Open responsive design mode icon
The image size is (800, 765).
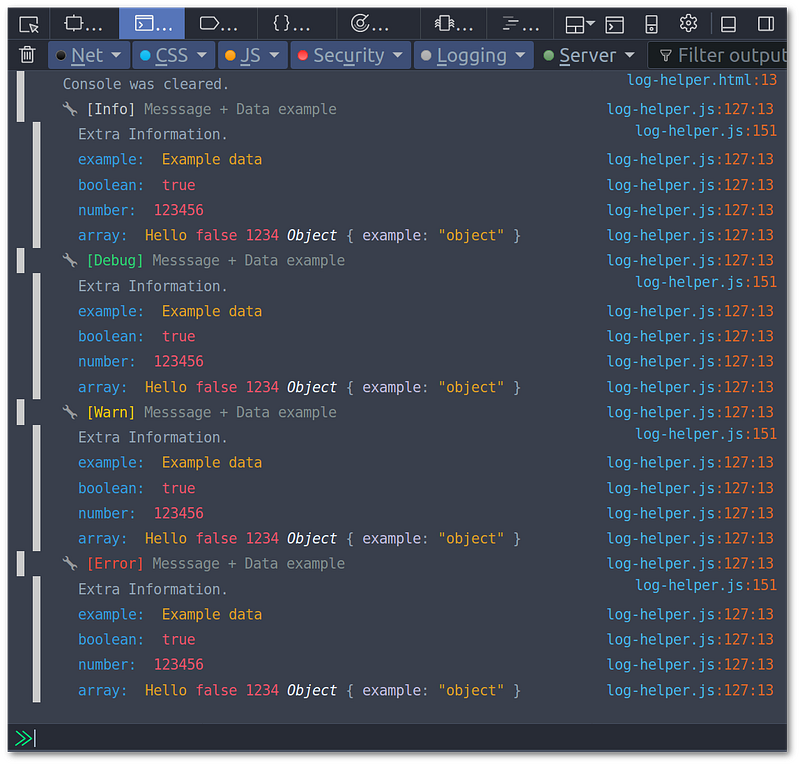tap(651, 24)
